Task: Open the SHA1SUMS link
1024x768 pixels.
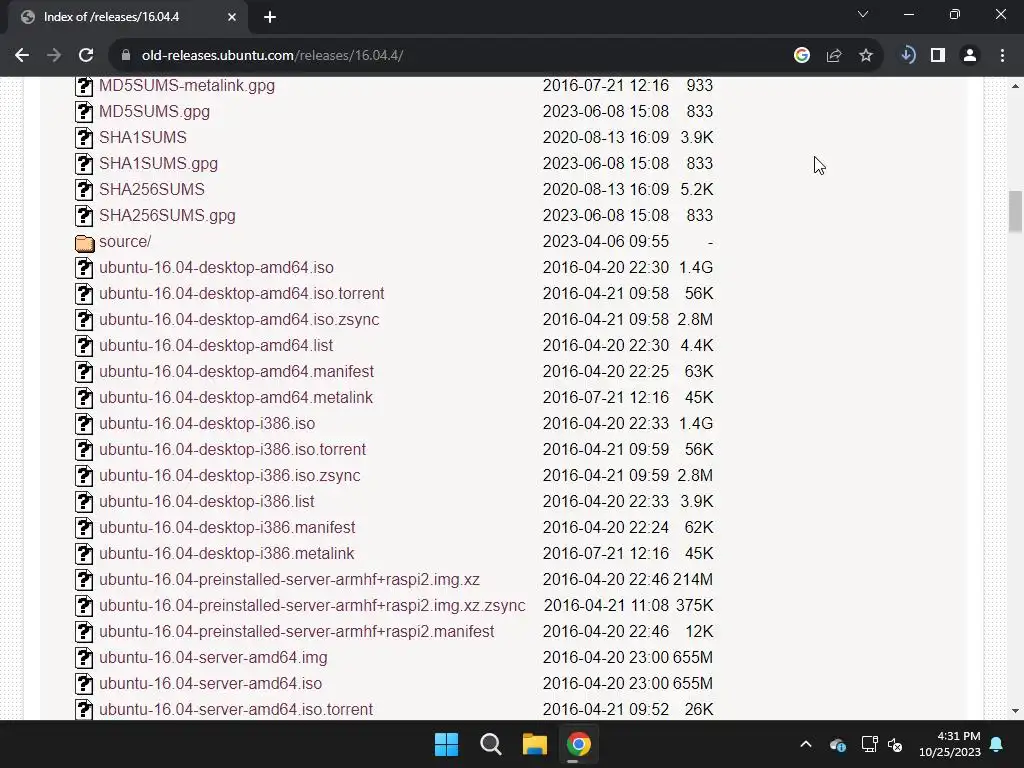Action: pos(143,138)
